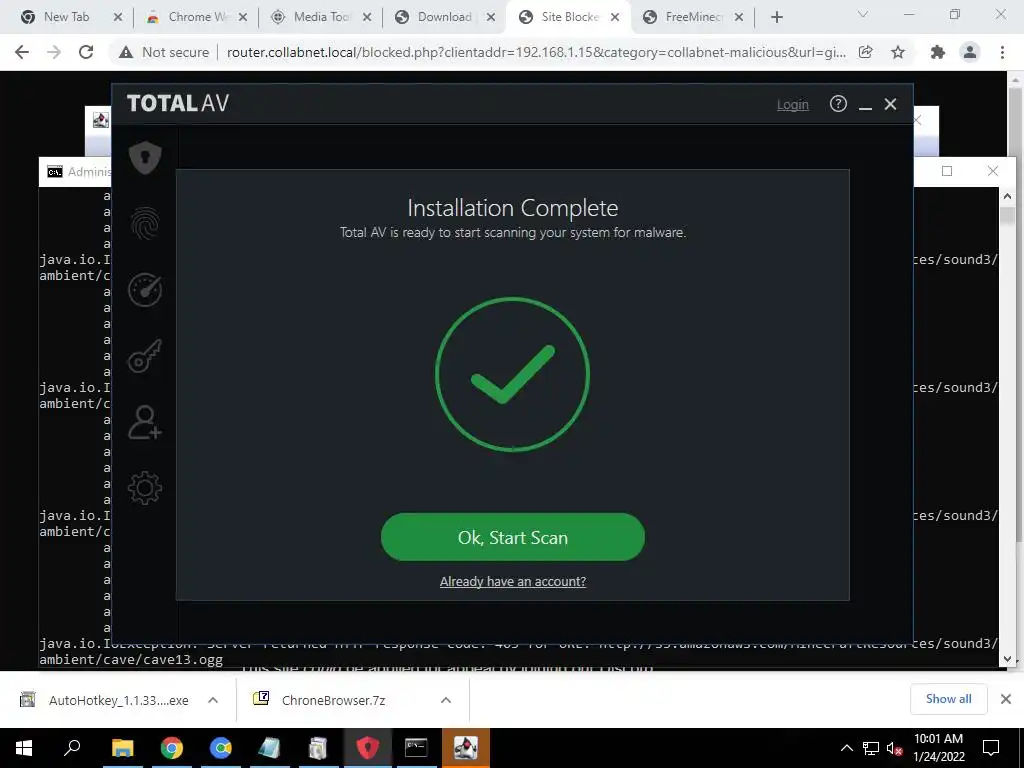
Task: Click the TotalAV help question mark icon
Action: 838,104
